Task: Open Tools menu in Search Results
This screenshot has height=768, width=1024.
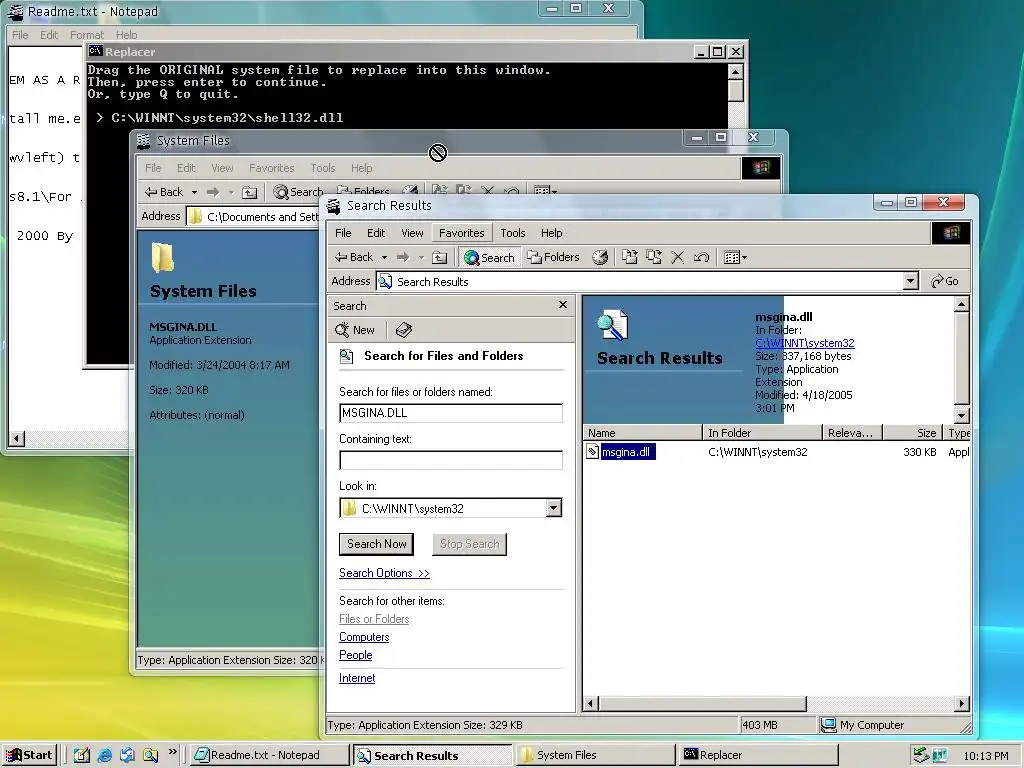Action: (513, 233)
